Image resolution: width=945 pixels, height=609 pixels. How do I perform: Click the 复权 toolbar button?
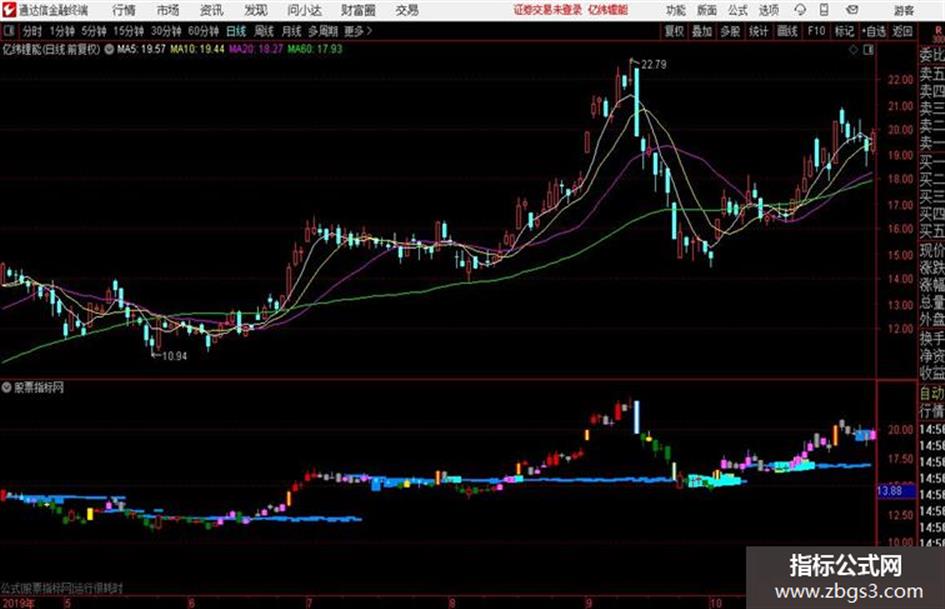tap(674, 31)
